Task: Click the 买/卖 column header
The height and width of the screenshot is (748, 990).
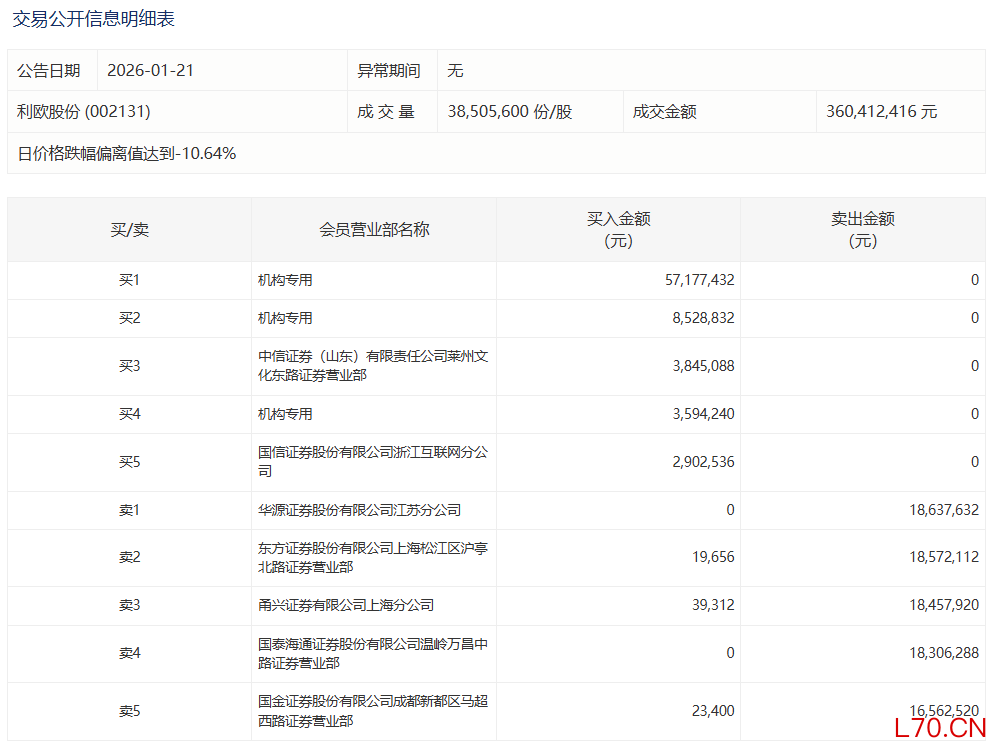Action: click(x=129, y=230)
